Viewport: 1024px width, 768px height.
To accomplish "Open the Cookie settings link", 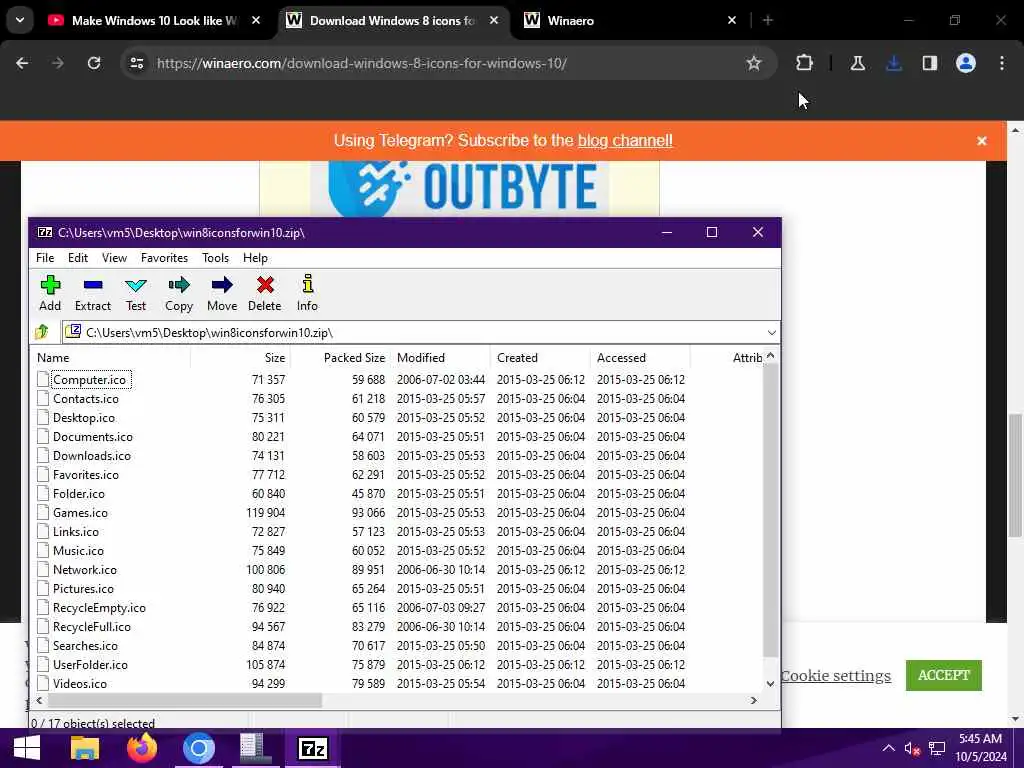I will click(835, 676).
